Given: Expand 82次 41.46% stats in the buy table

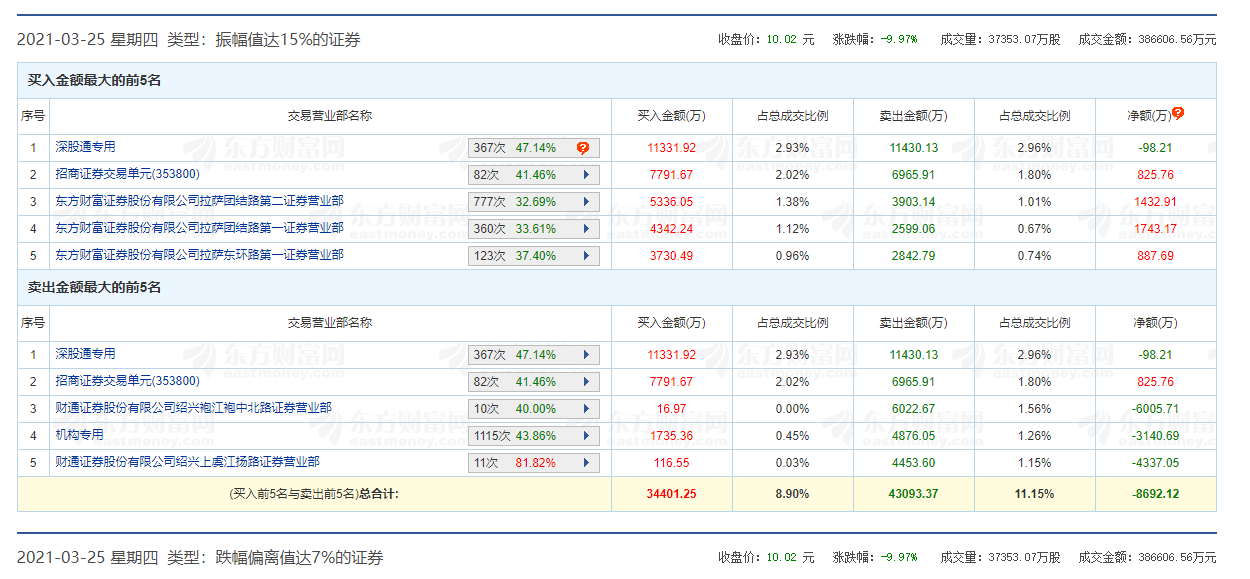Looking at the screenshot, I should point(586,175).
